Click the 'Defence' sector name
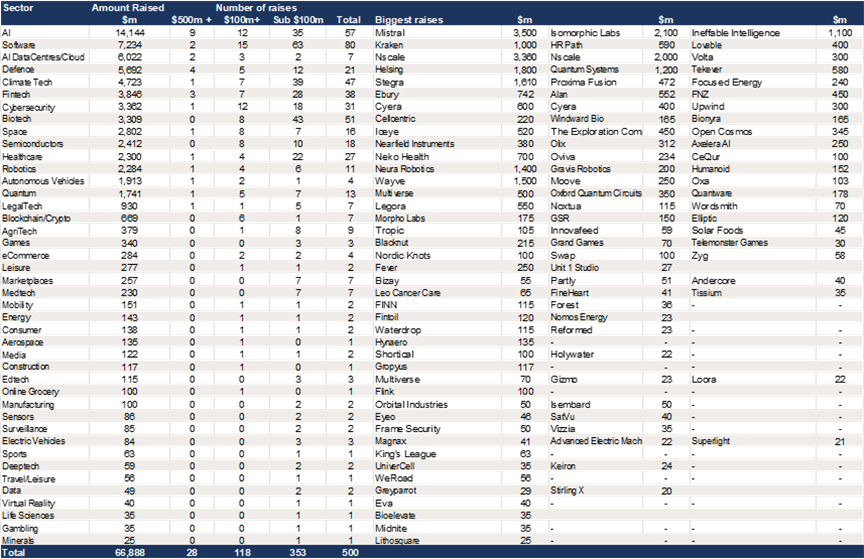864x559 pixels. 18,69
